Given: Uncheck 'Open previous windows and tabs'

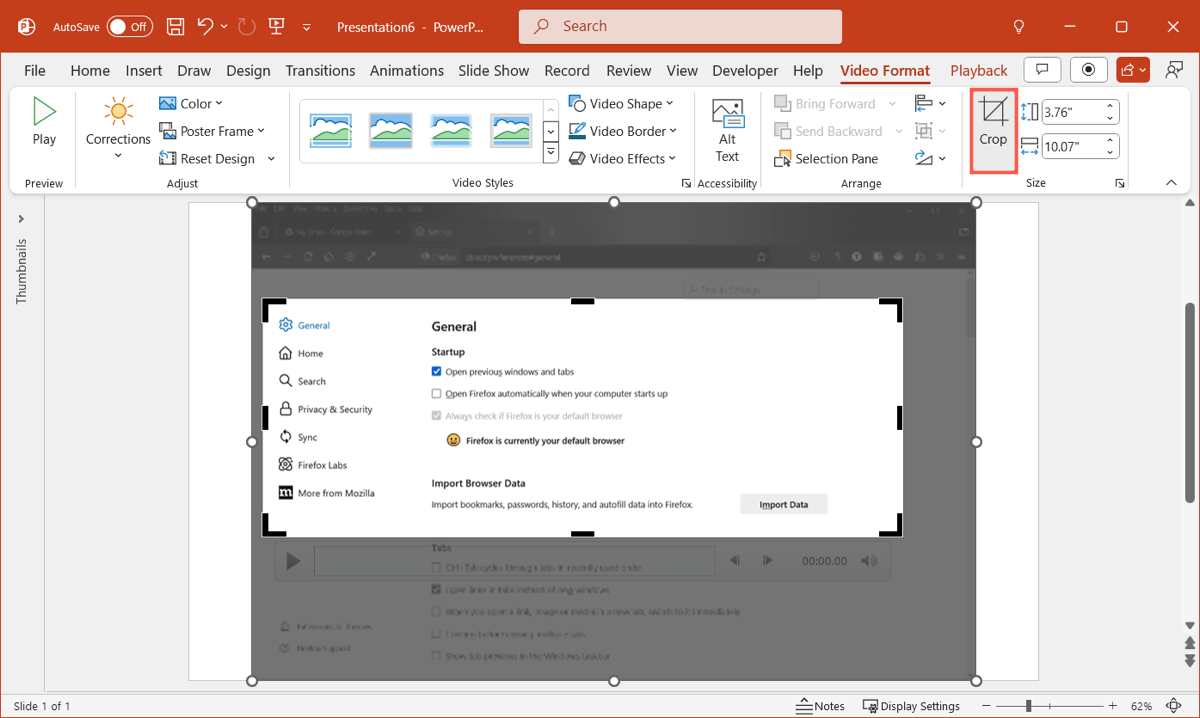Looking at the screenshot, I should click(x=436, y=372).
